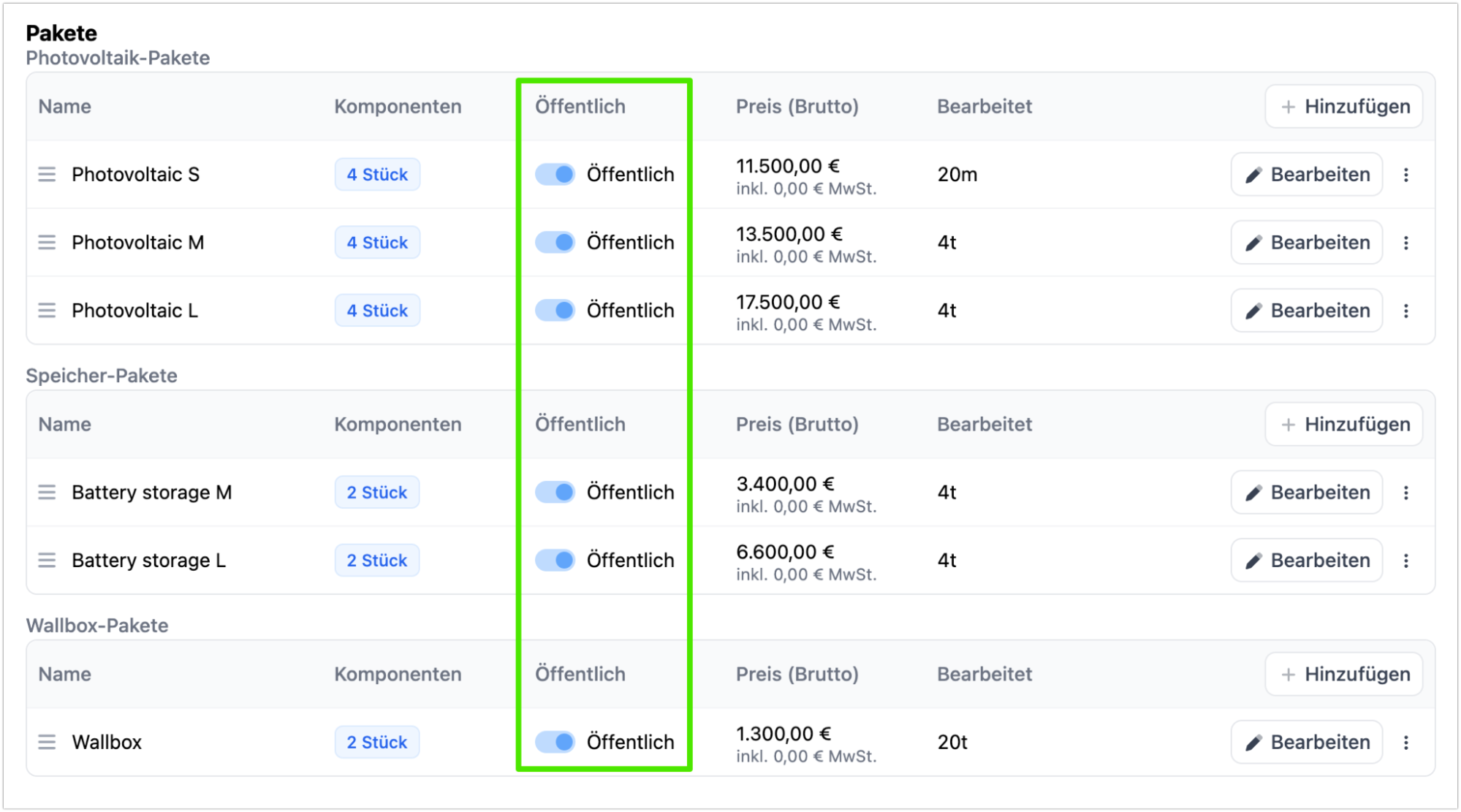Turn off Öffentlich toggle for Wallbox
The height and width of the screenshot is (812, 1461).
[555, 743]
